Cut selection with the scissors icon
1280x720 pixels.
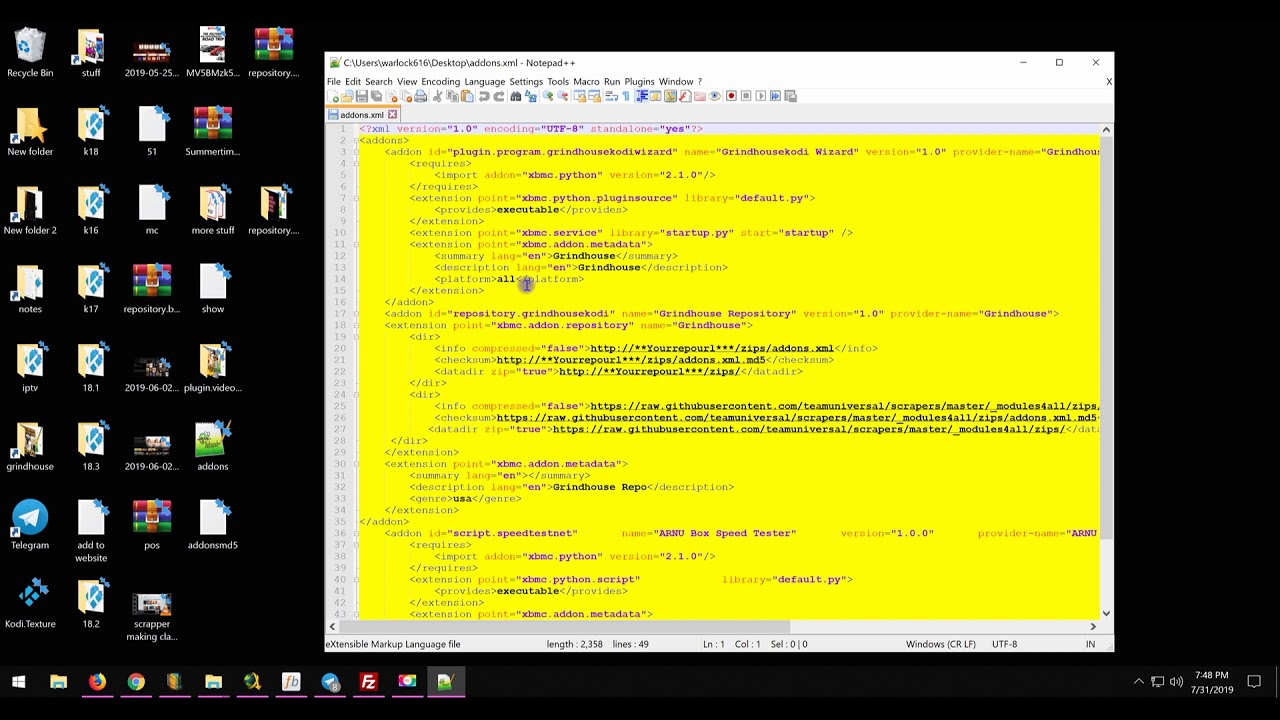click(x=437, y=96)
